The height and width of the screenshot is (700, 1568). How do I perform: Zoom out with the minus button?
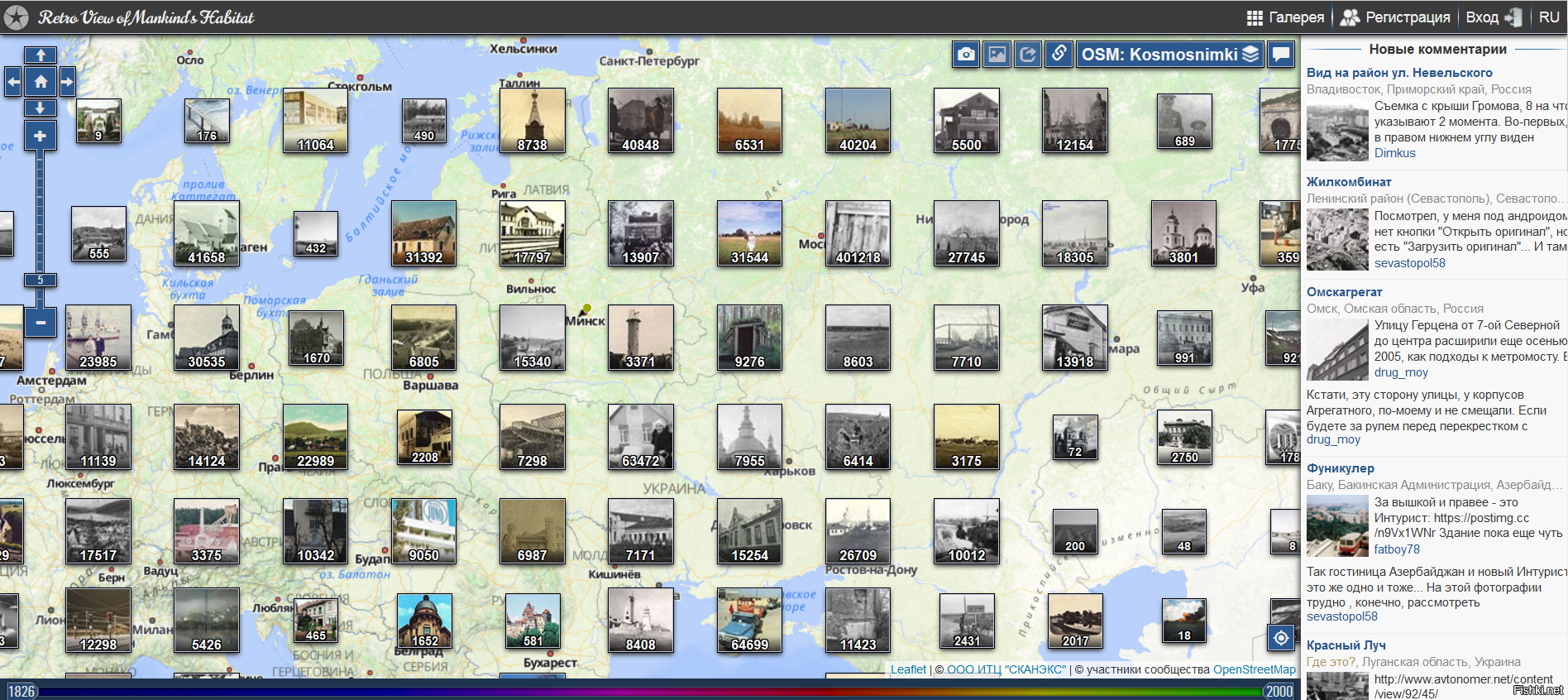[x=40, y=322]
